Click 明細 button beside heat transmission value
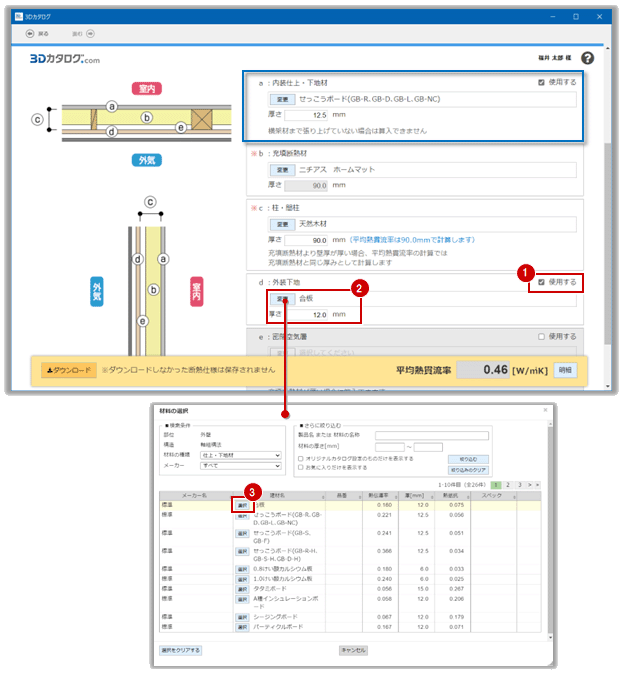 point(565,370)
